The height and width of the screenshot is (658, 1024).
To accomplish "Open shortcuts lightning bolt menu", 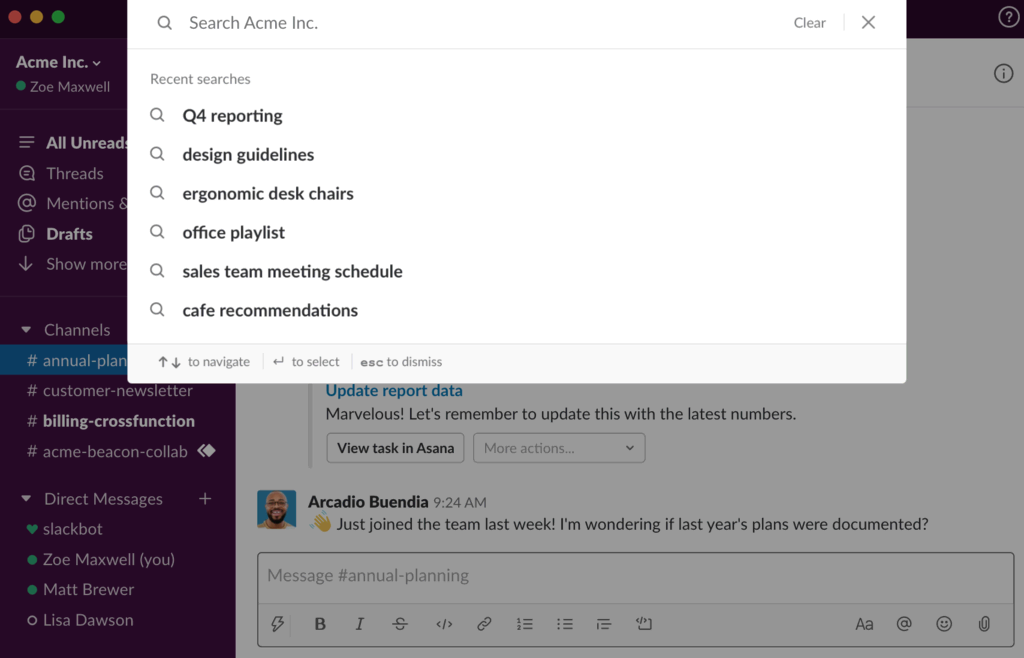I will pyautogui.click(x=278, y=624).
